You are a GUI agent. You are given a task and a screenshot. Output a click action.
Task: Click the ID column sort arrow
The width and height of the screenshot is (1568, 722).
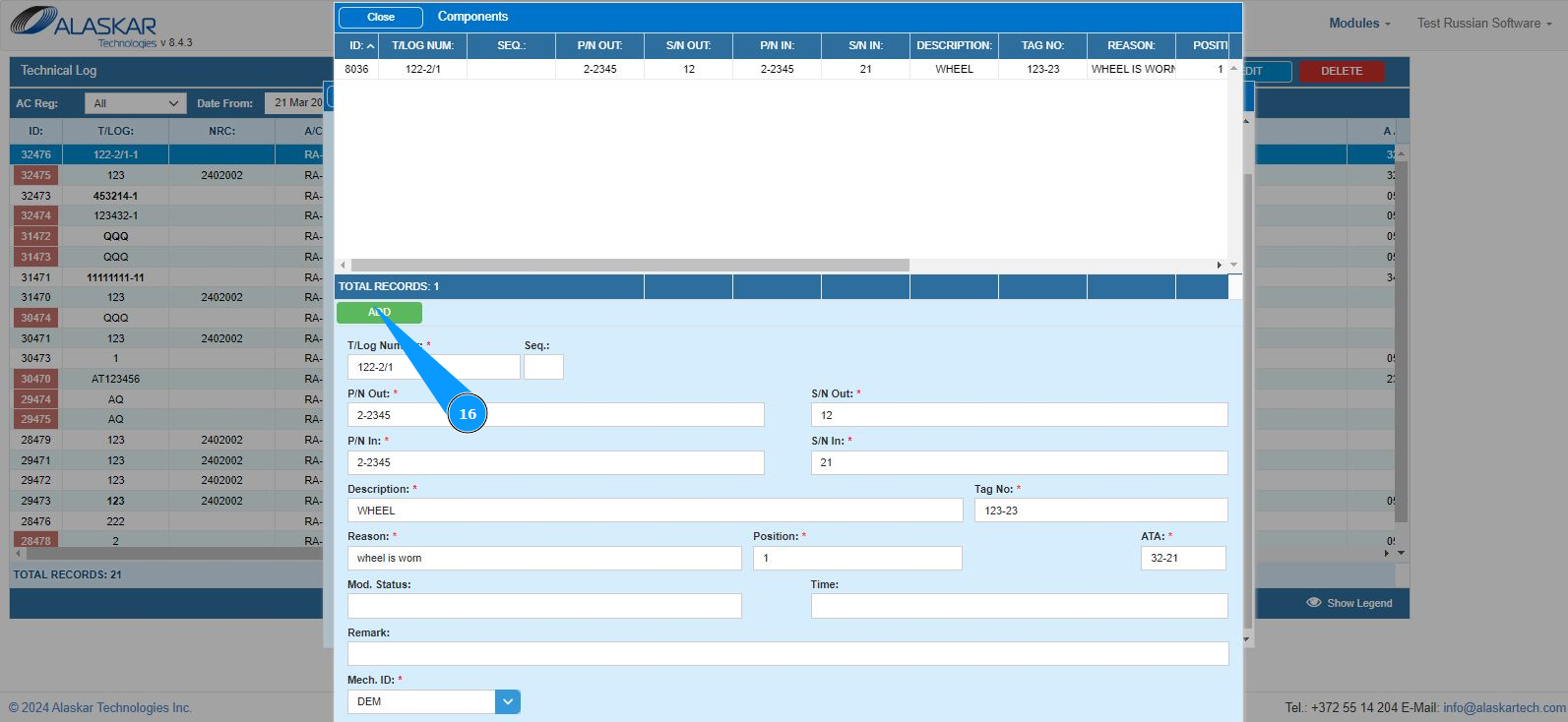pos(370,46)
